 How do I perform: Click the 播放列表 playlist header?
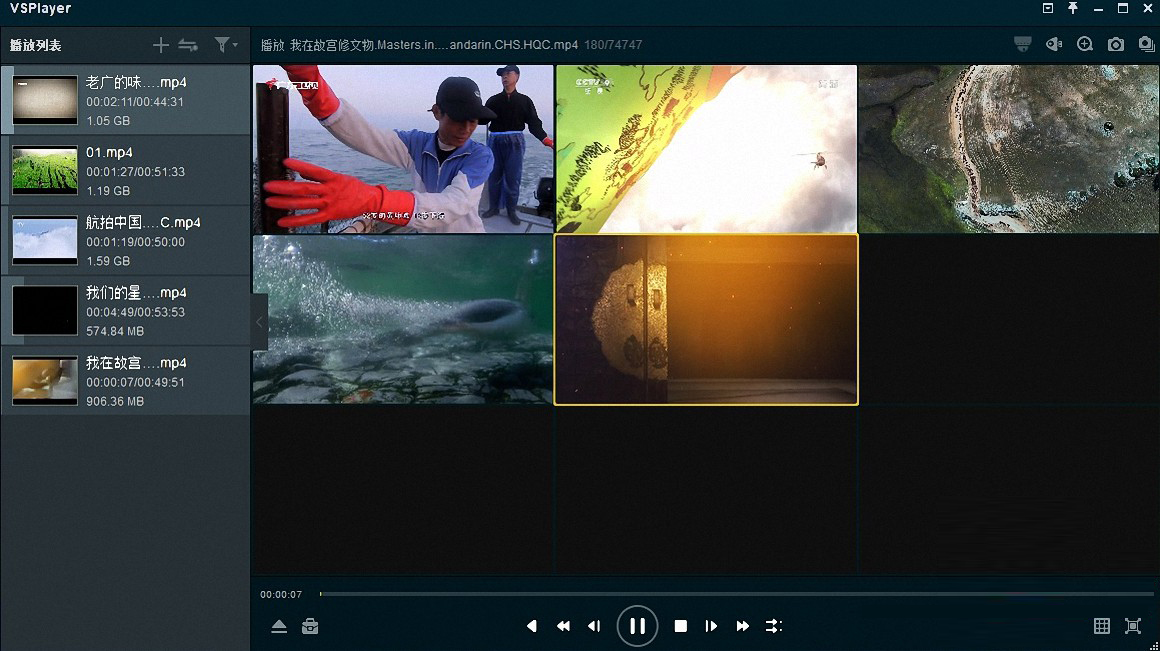[x=36, y=46]
